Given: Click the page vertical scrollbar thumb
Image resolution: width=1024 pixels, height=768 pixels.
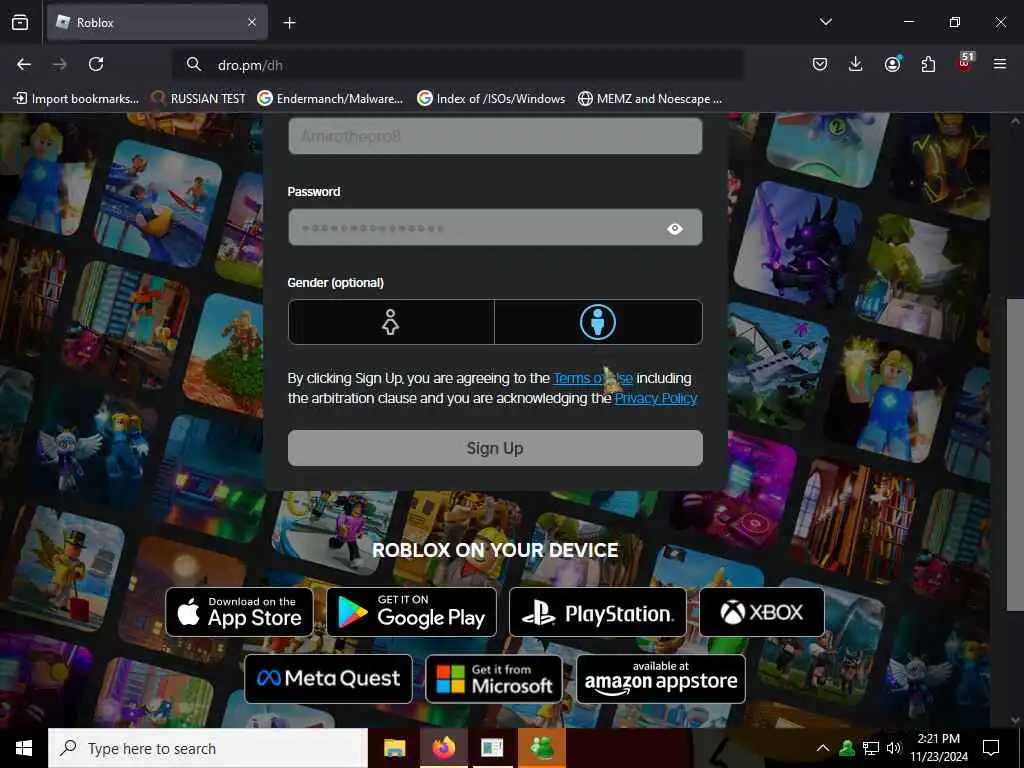Looking at the screenshot, I should [x=1015, y=455].
